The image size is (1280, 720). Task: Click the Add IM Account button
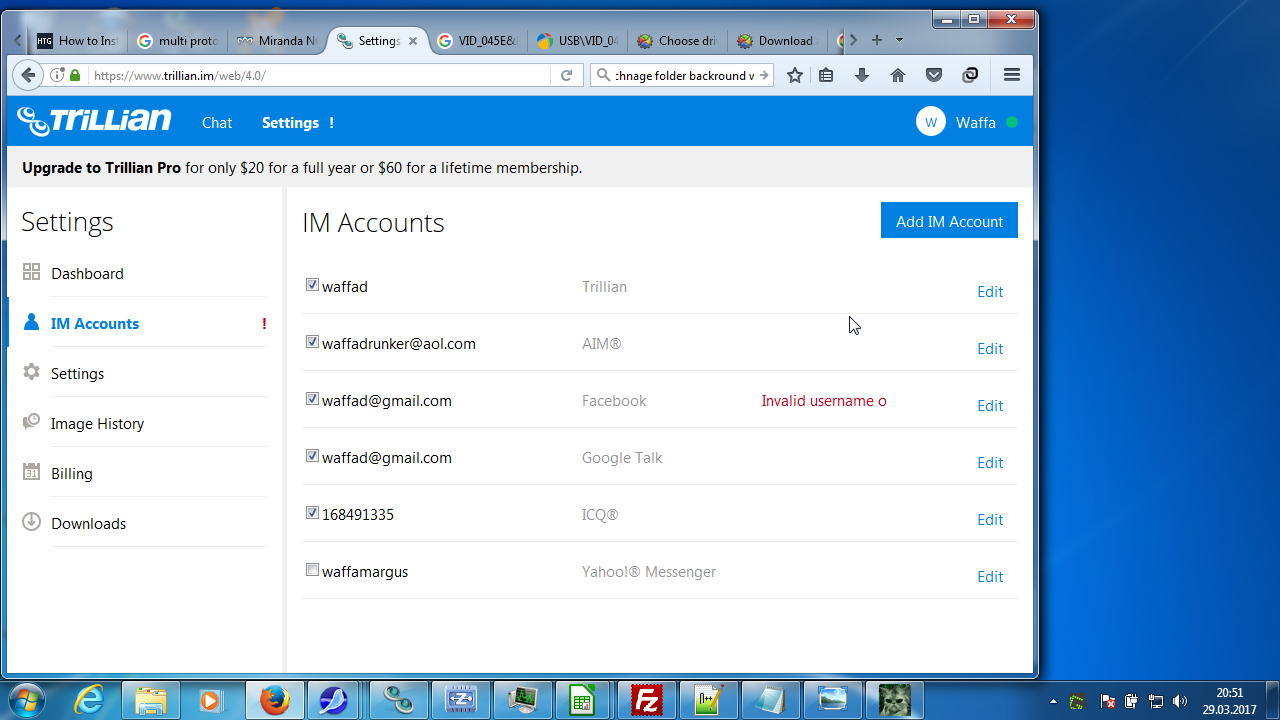pyautogui.click(x=949, y=221)
